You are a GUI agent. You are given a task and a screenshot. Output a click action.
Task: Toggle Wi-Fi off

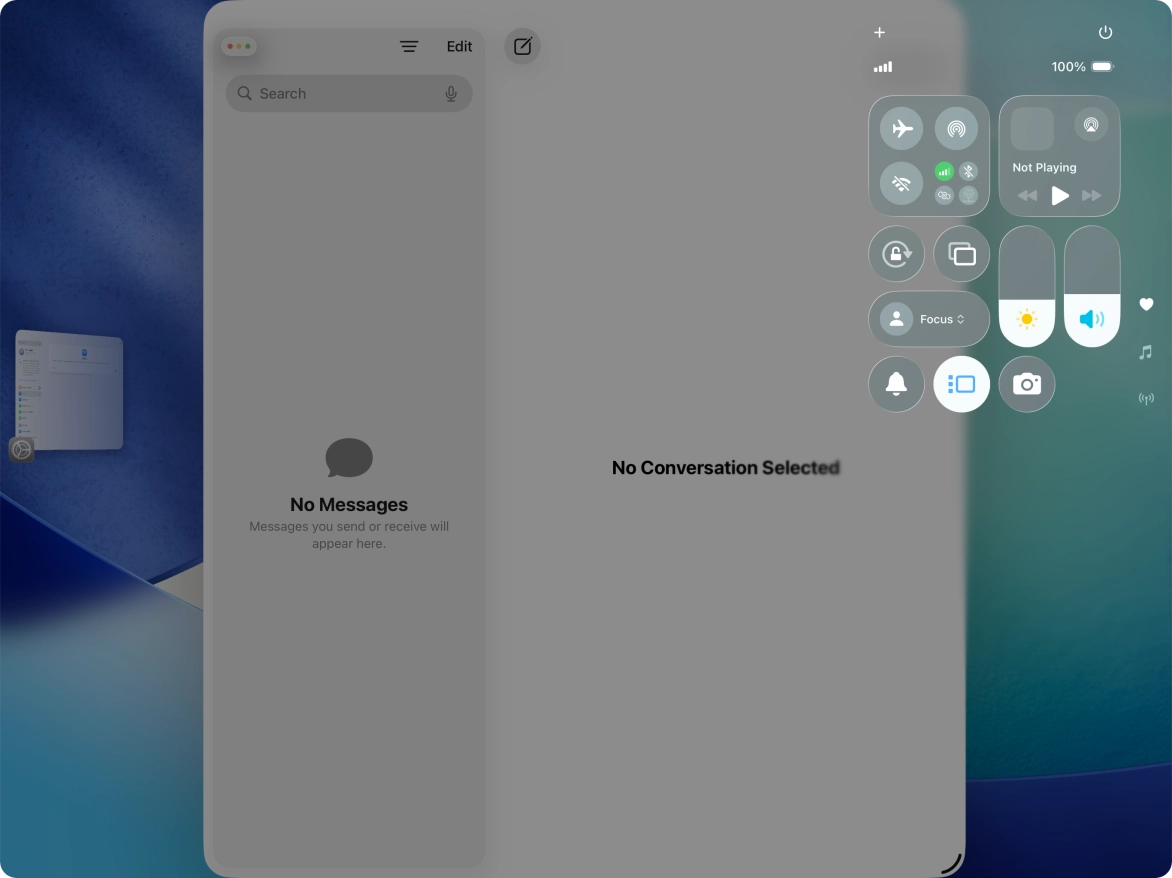pyautogui.click(x=900, y=183)
